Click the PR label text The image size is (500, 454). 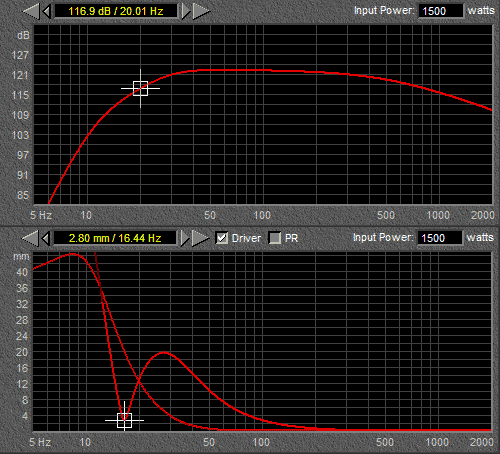coord(291,238)
